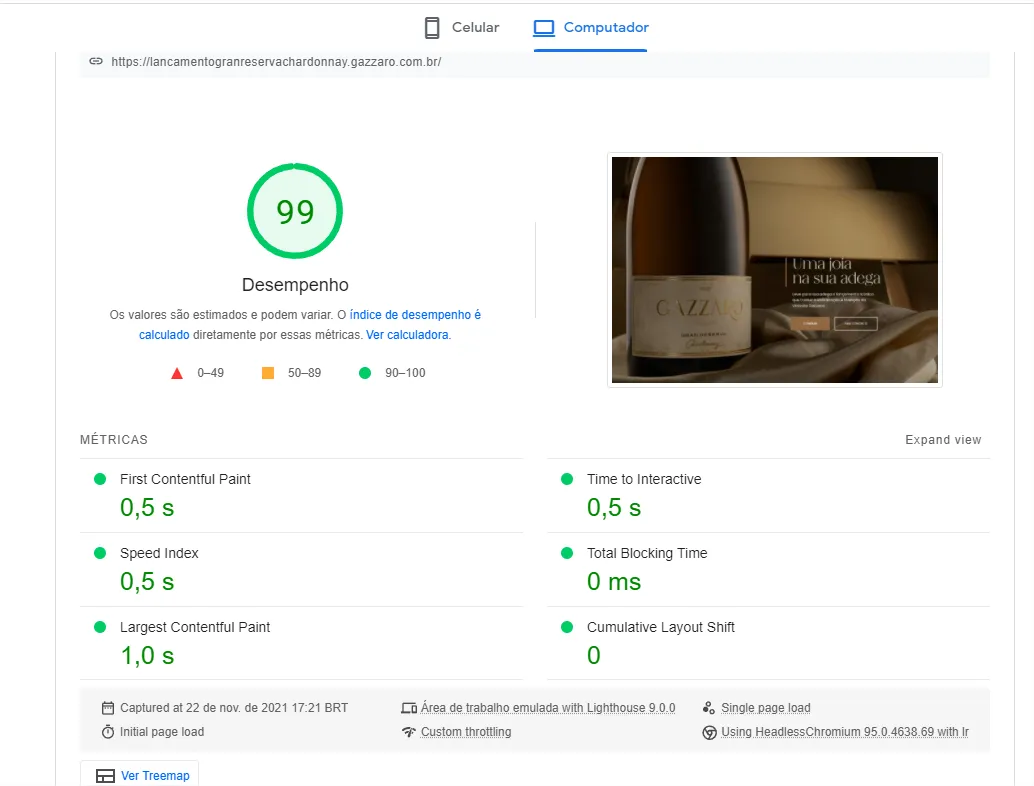
Task: Click the gazzaro.com.br URL text
Action: [276, 62]
